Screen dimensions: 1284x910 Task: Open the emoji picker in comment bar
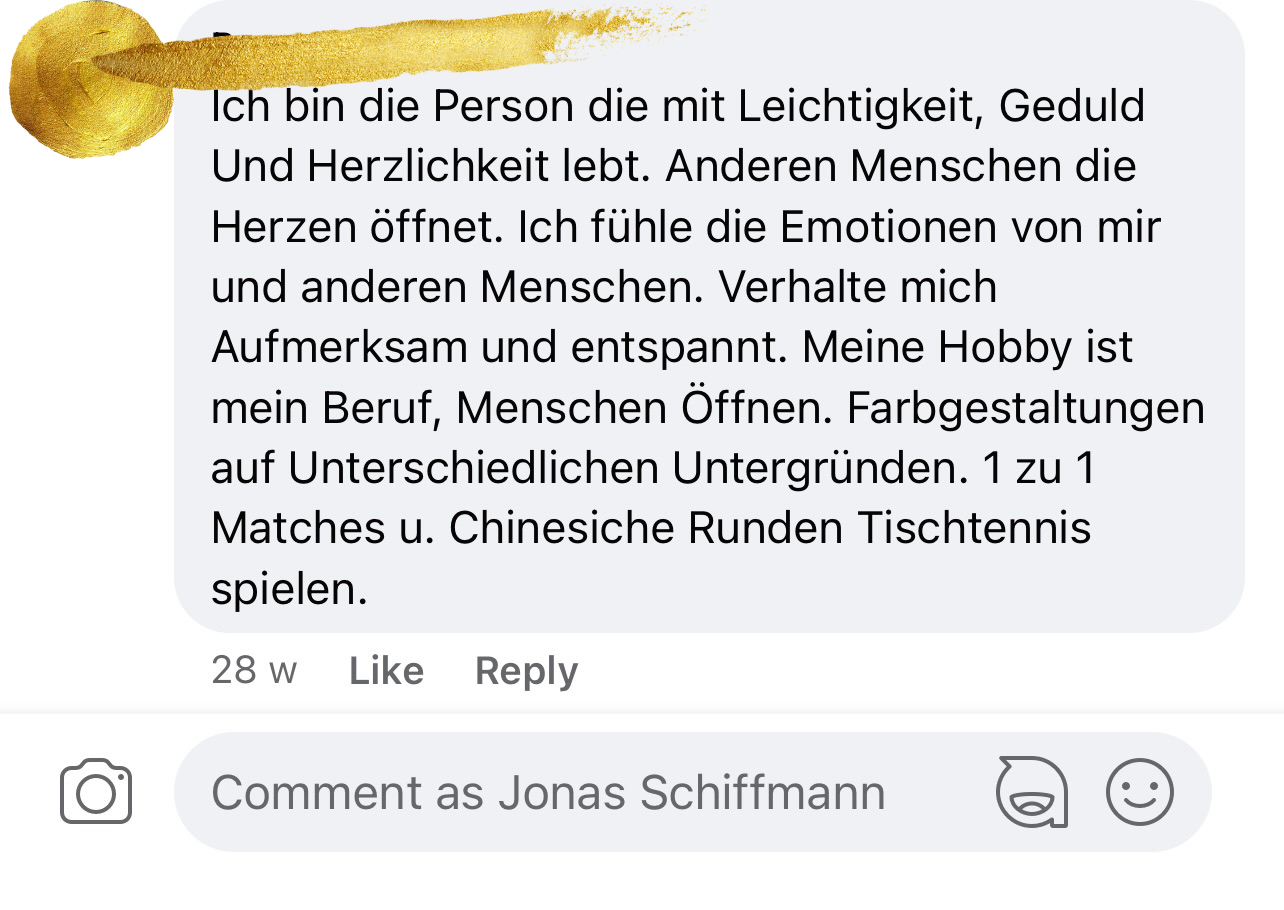click(x=1139, y=792)
